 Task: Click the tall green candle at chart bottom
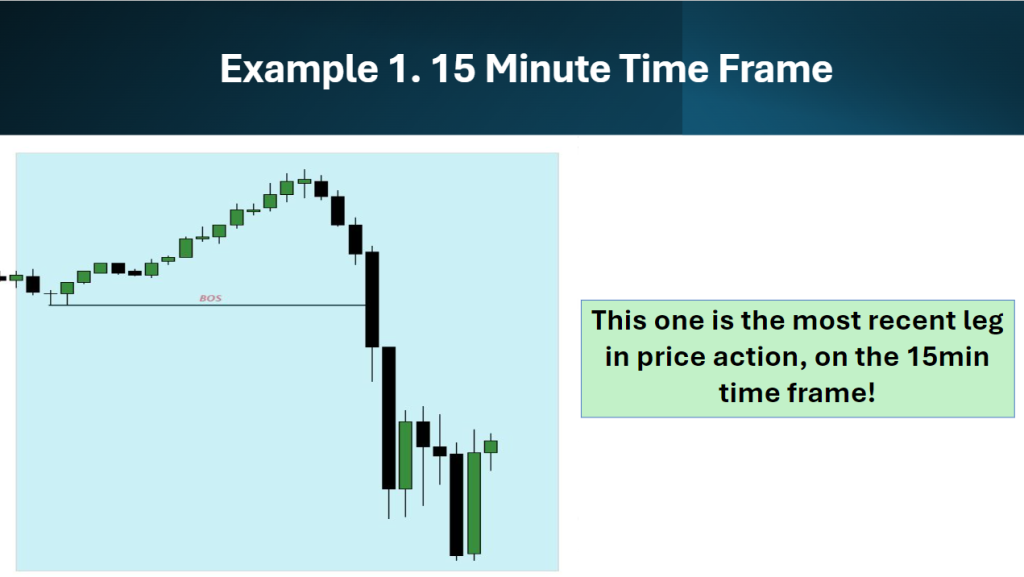(474, 503)
